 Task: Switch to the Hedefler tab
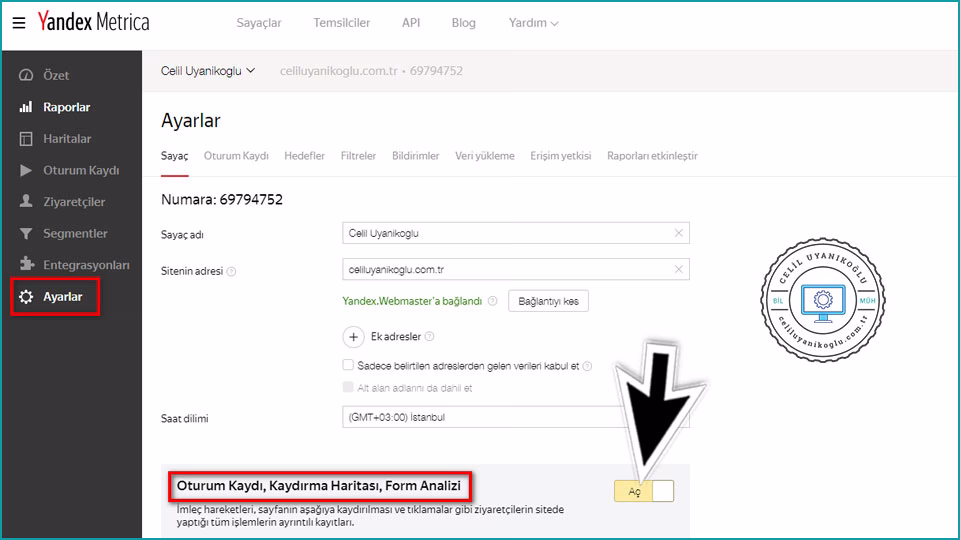click(304, 156)
